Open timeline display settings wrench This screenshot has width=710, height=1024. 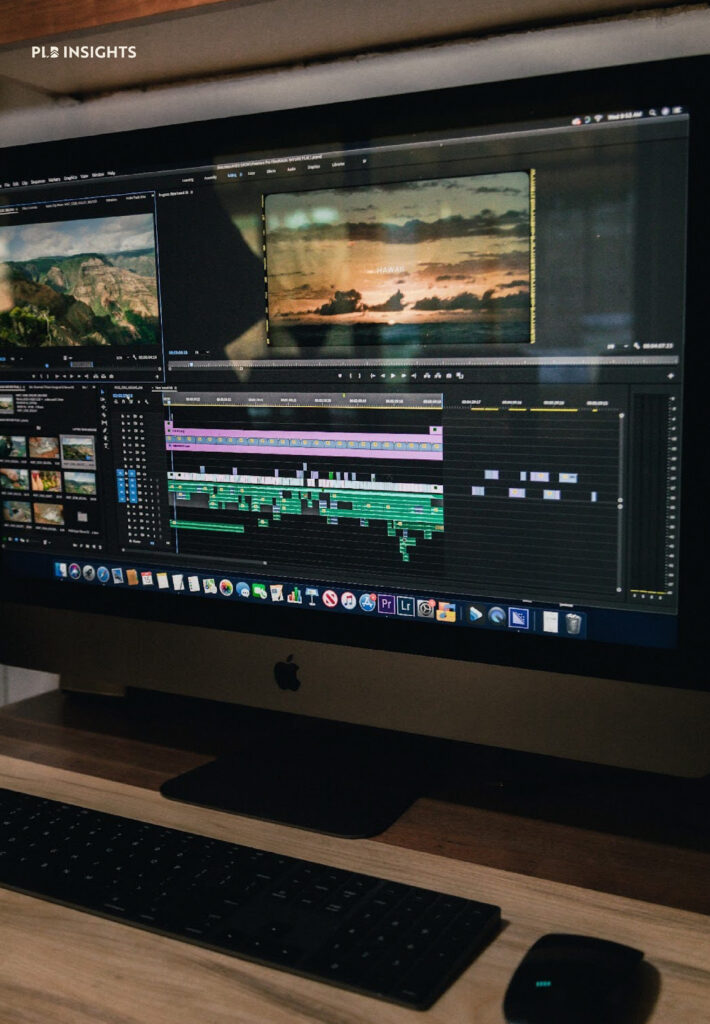coord(146,402)
